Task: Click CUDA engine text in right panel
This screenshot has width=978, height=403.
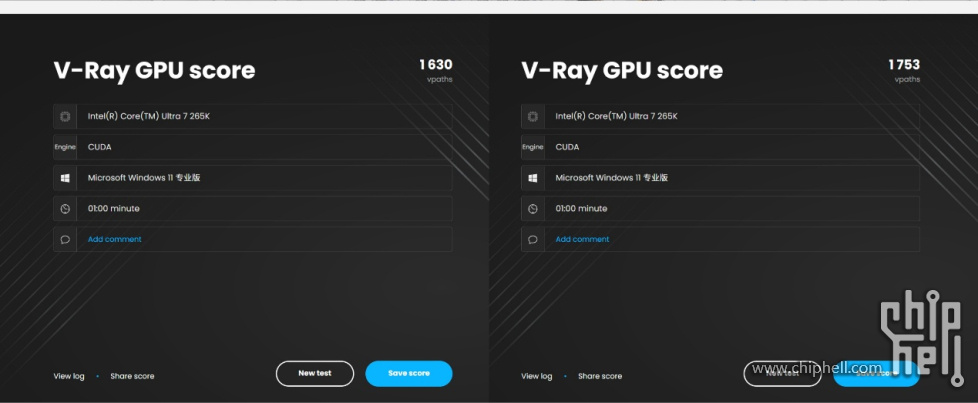Action: point(568,147)
